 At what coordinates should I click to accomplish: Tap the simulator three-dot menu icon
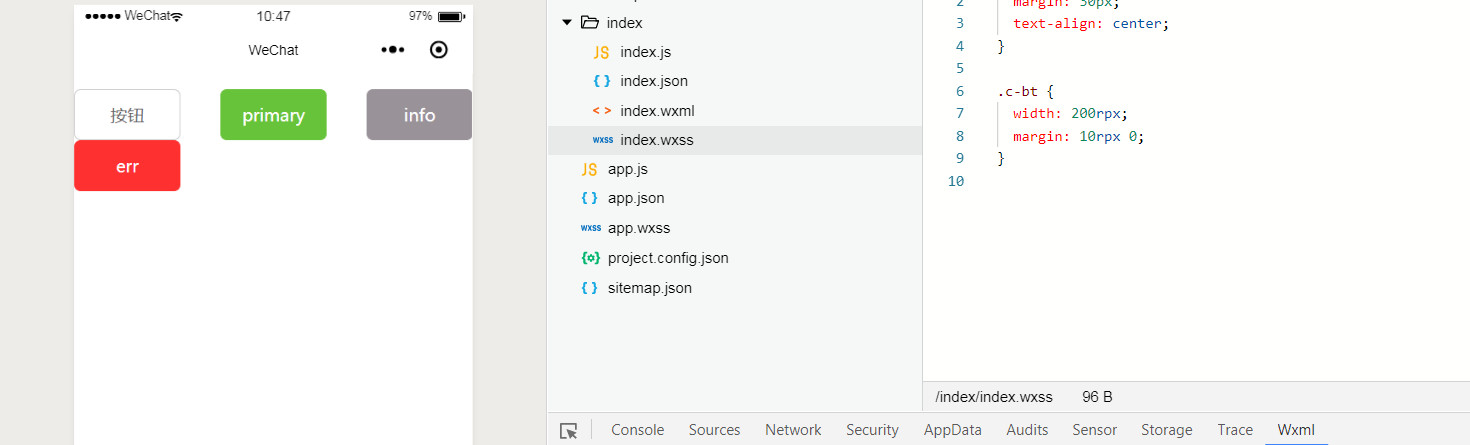tap(392, 50)
